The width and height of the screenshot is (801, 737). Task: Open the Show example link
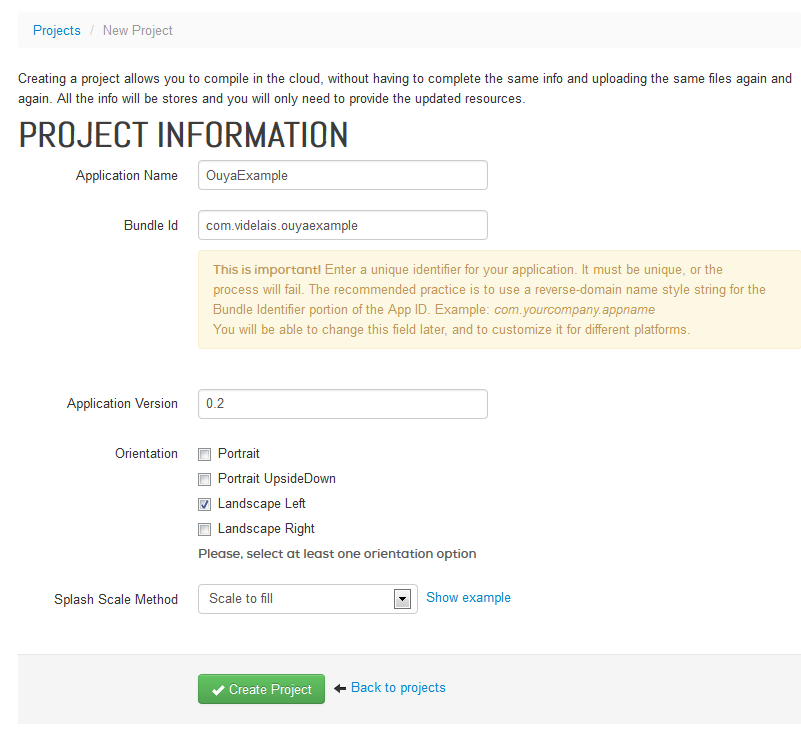click(x=468, y=598)
